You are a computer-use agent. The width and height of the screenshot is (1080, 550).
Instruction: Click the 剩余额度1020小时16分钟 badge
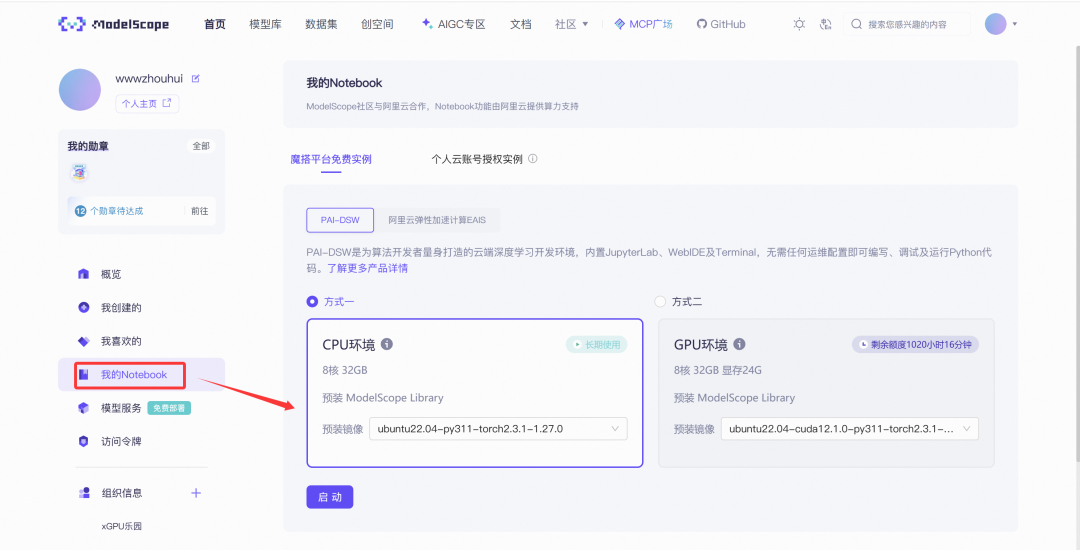[x=915, y=344]
